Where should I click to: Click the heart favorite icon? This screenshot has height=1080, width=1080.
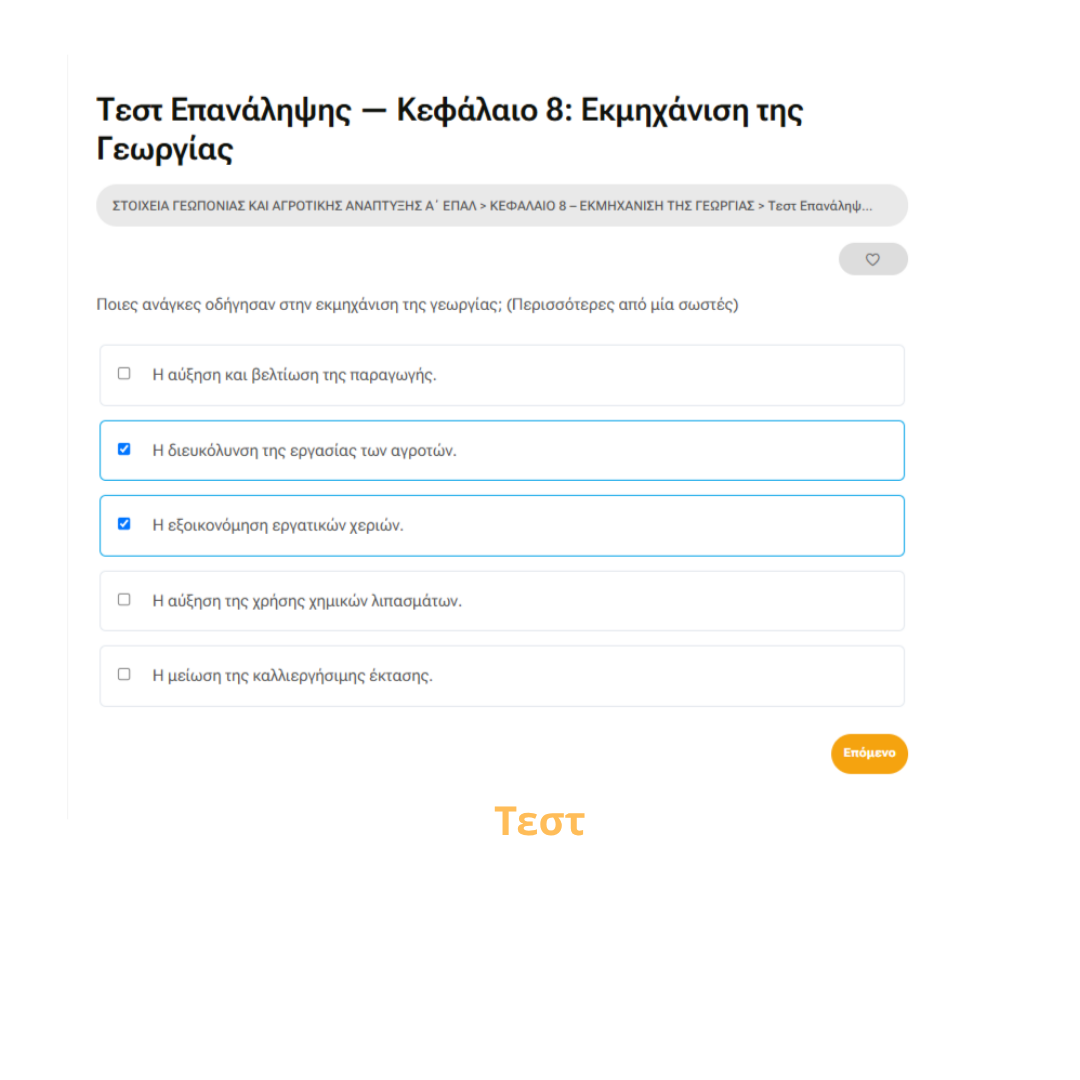click(x=873, y=260)
